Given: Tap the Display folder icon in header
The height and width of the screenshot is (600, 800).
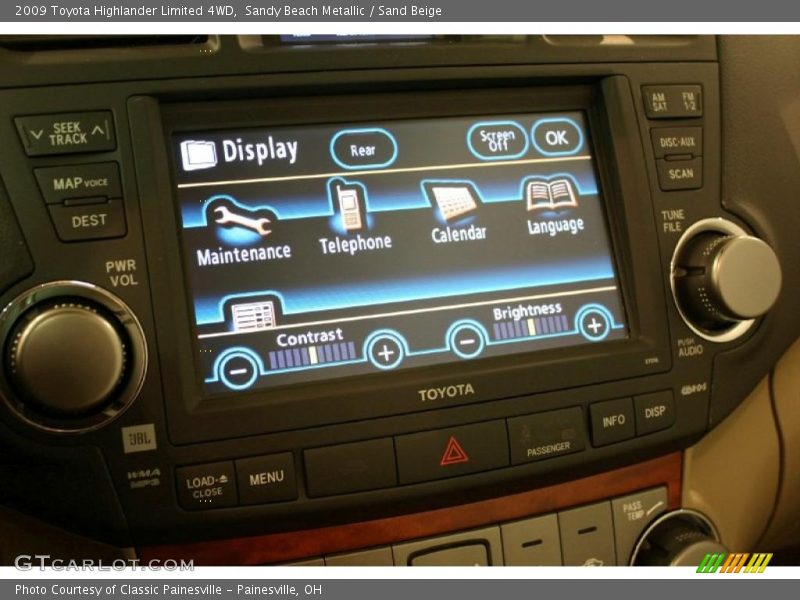Looking at the screenshot, I should click(198, 154).
